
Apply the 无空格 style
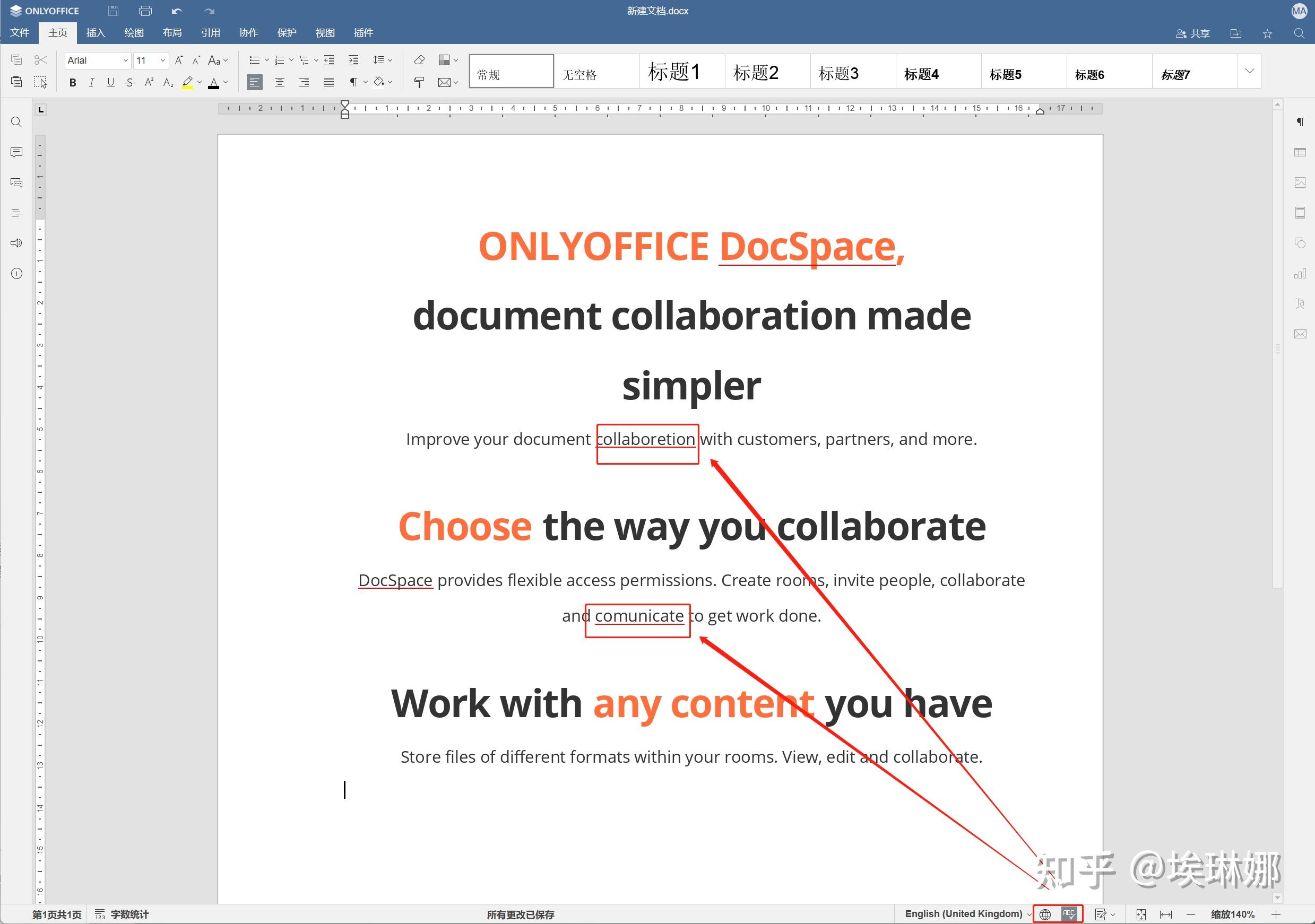[597, 72]
